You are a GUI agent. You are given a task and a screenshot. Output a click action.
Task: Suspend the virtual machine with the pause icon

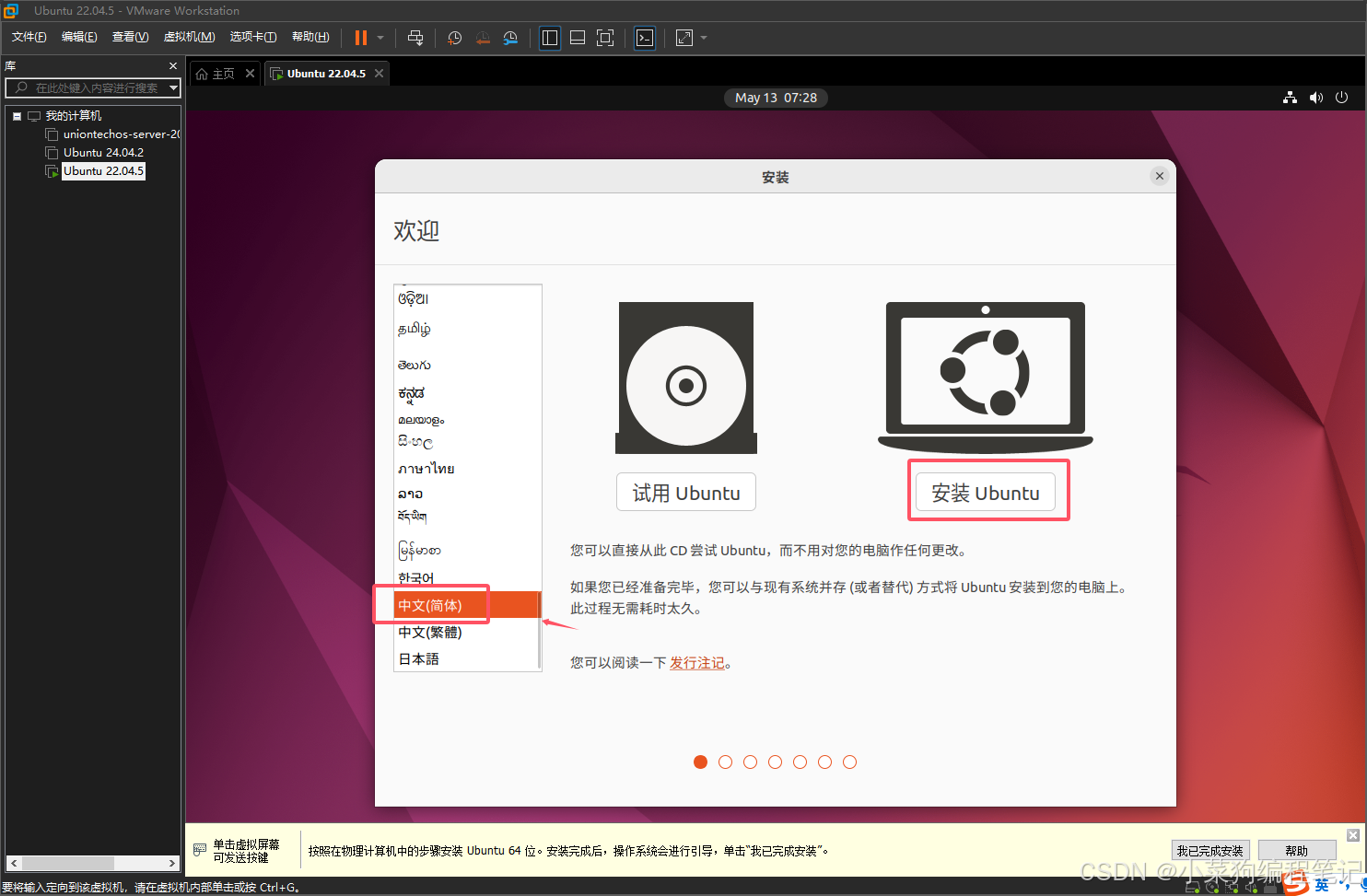click(359, 38)
